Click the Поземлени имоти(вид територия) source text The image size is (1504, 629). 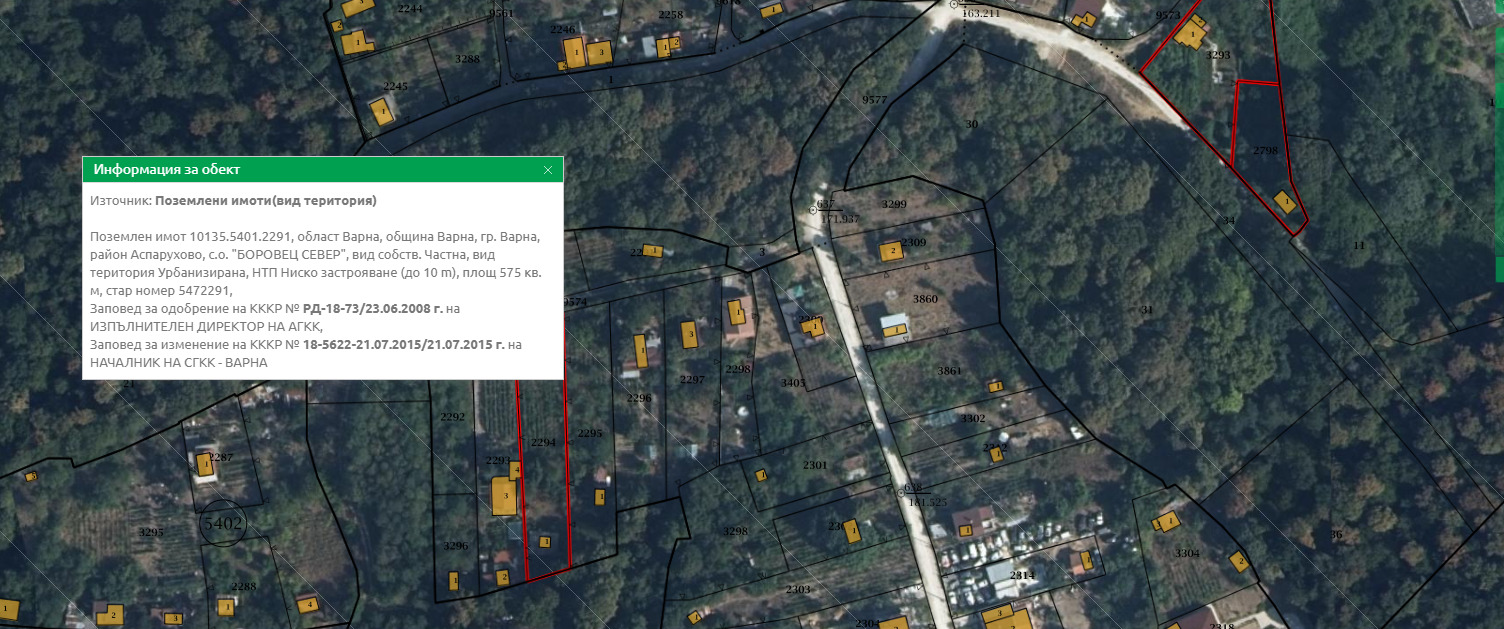pos(266,201)
